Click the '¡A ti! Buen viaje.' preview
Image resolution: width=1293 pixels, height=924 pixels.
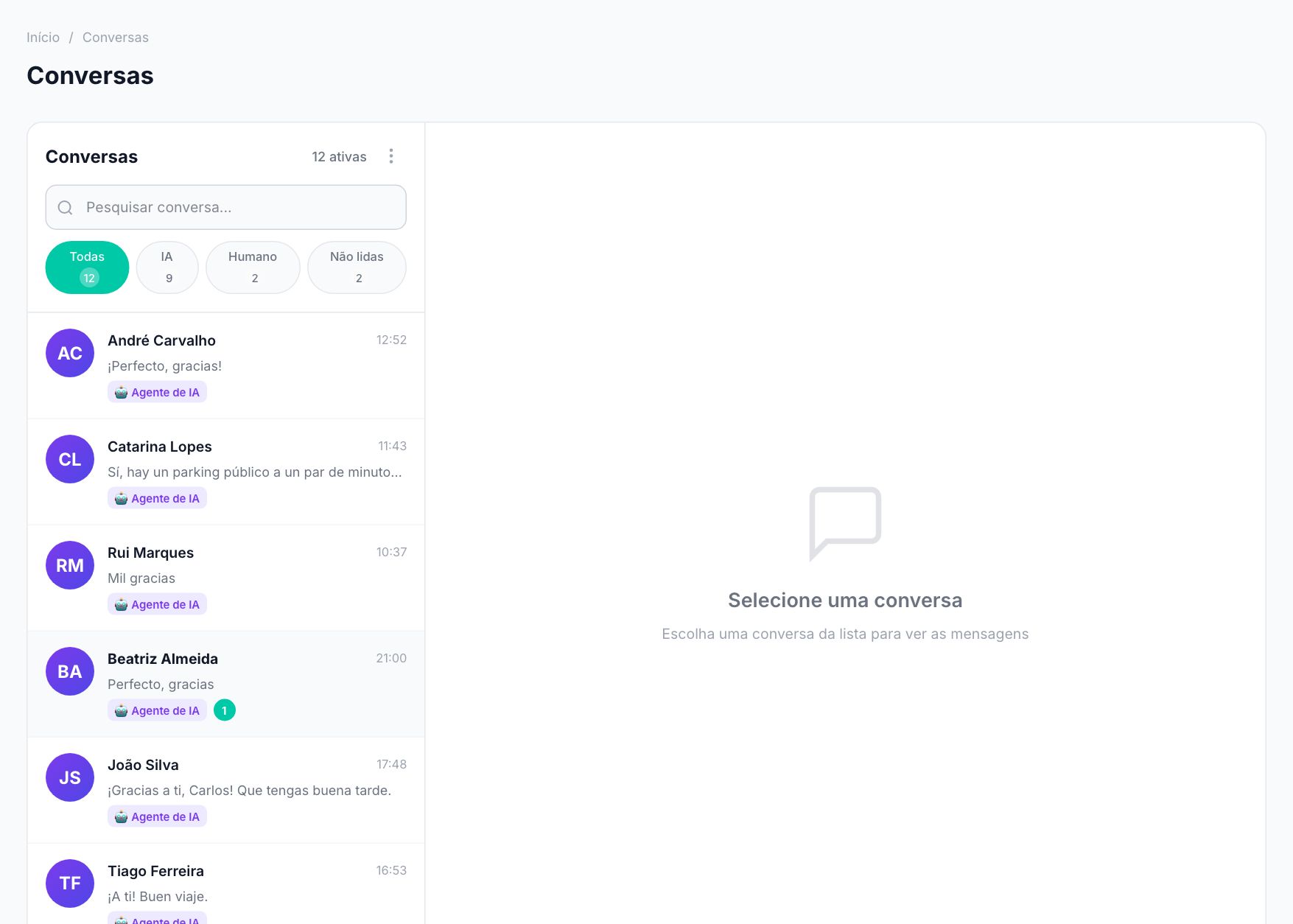(x=158, y=897)
